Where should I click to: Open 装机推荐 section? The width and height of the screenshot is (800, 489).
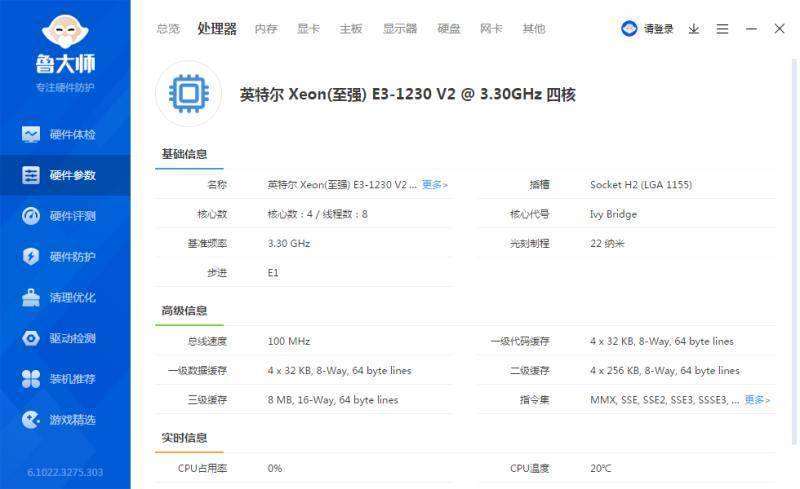coord(65,379)
